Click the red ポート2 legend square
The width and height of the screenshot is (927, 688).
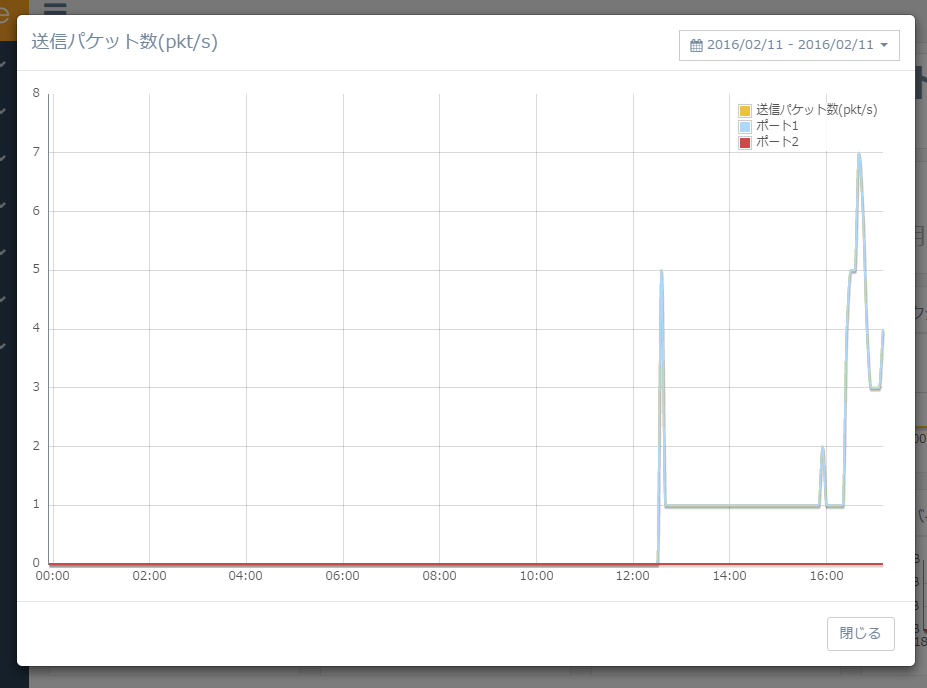click(x=744, y=142)
